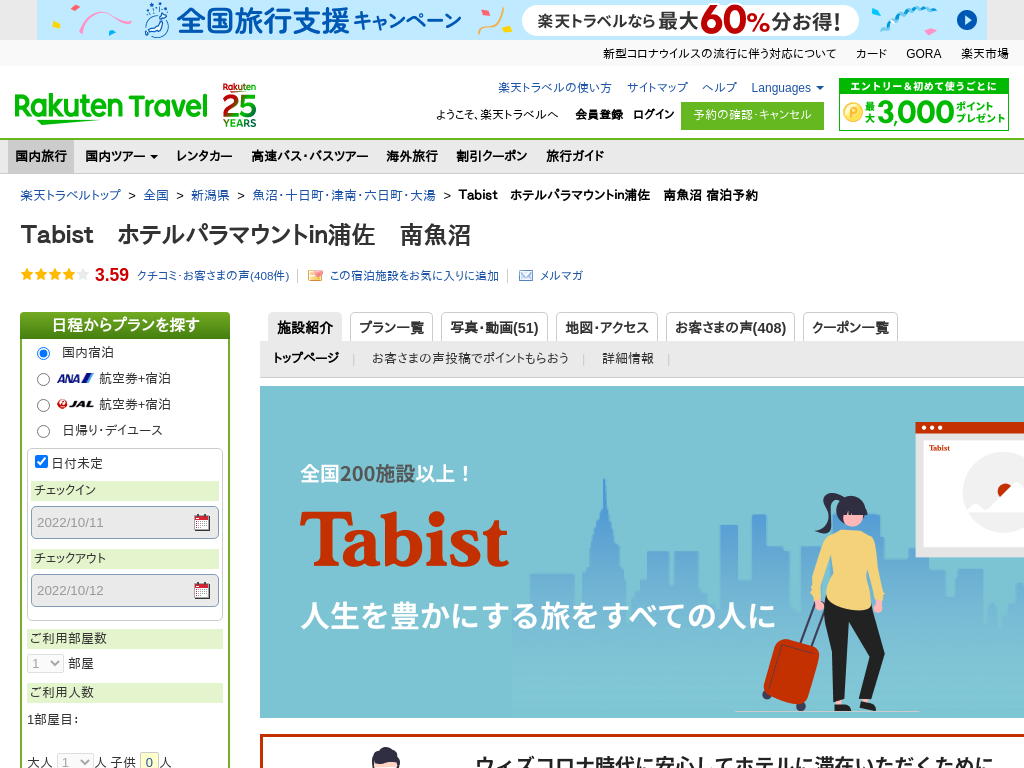Click the Rakuten 25 Years anniversary logo

(x=239, y=105)
